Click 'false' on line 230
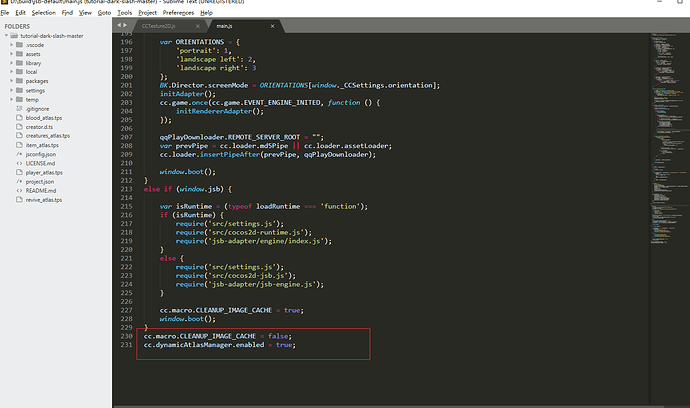This screenshot has height=408, width=690. pos(278,336)
